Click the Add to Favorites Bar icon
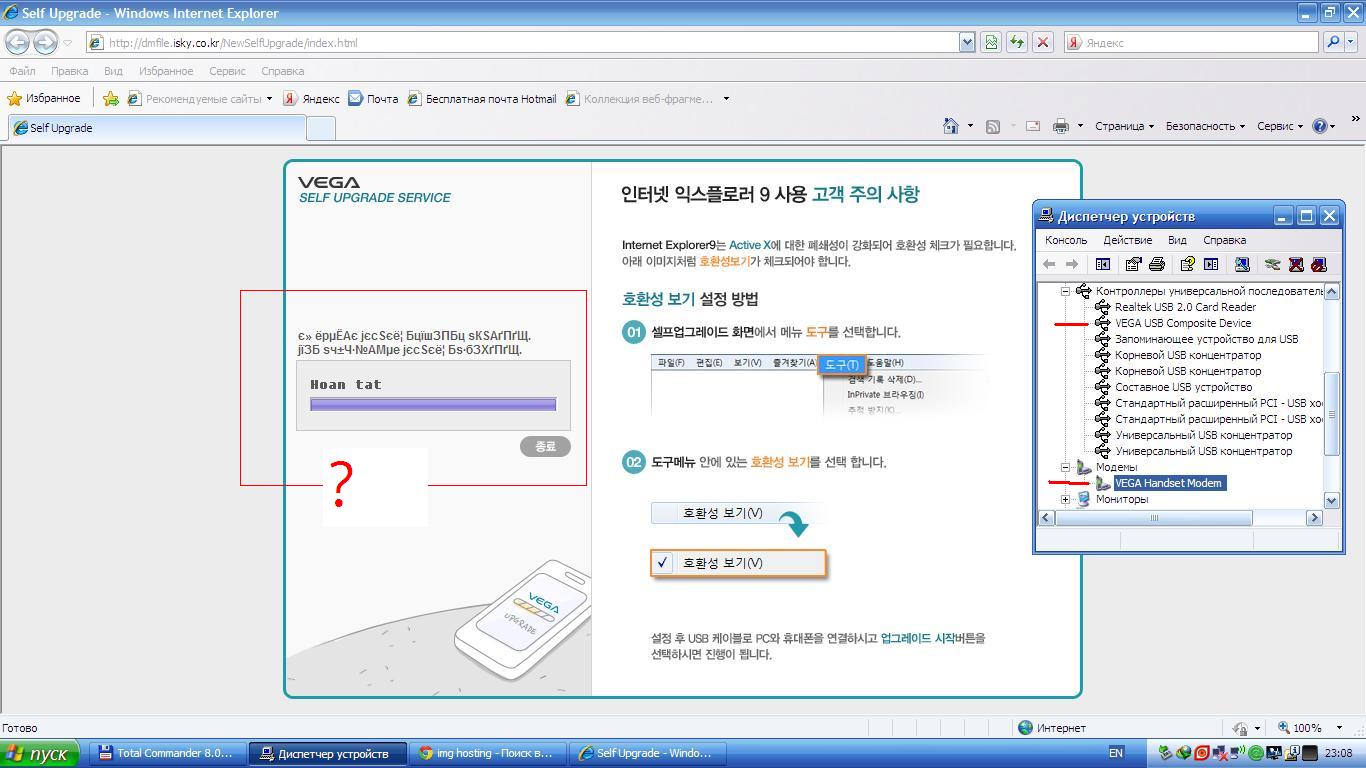 (x=110, y=98)
